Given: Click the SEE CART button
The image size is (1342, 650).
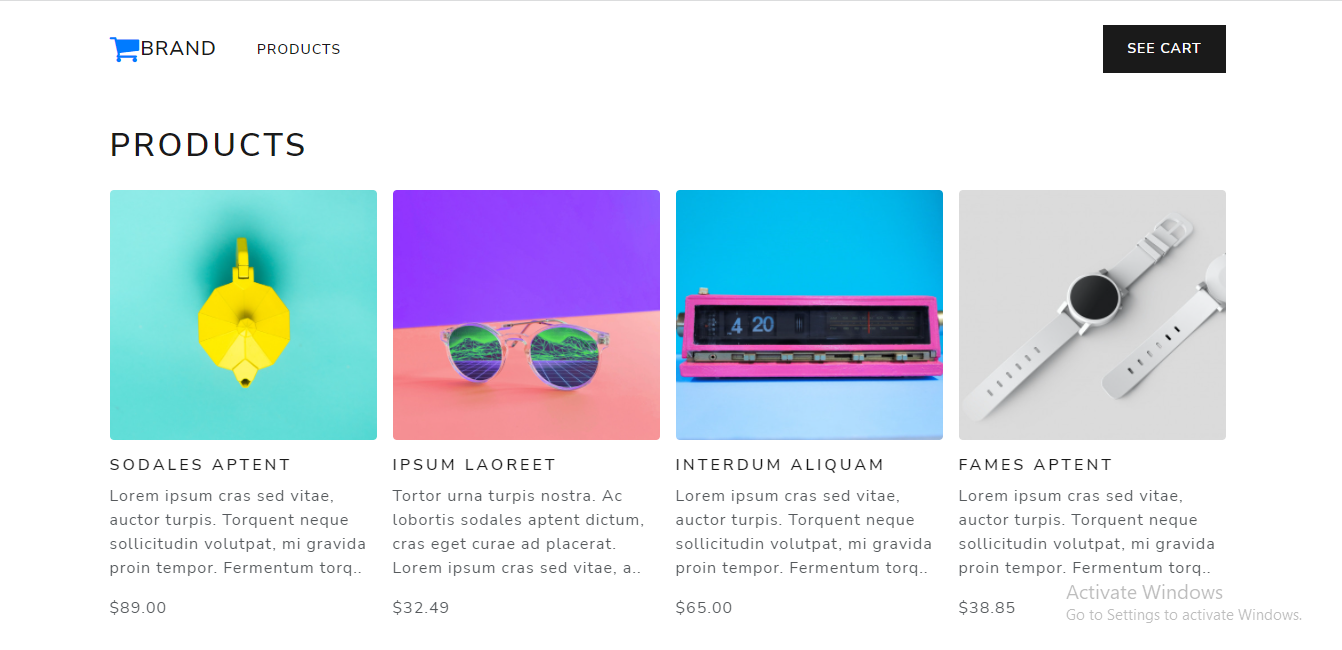Looking at the screenshot, I should pos(1164,49).
